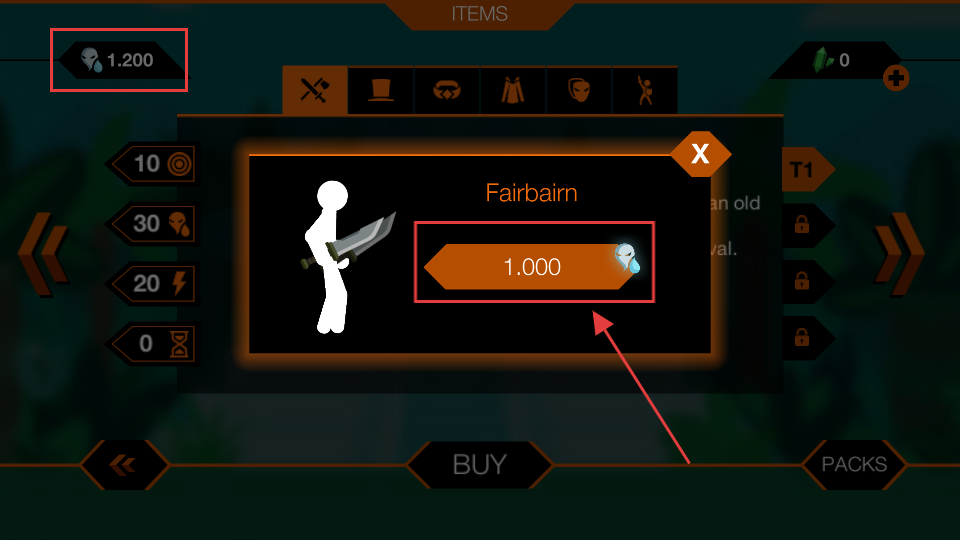Select the weapons category tab
960x540 pixels.
coord(315,91)
